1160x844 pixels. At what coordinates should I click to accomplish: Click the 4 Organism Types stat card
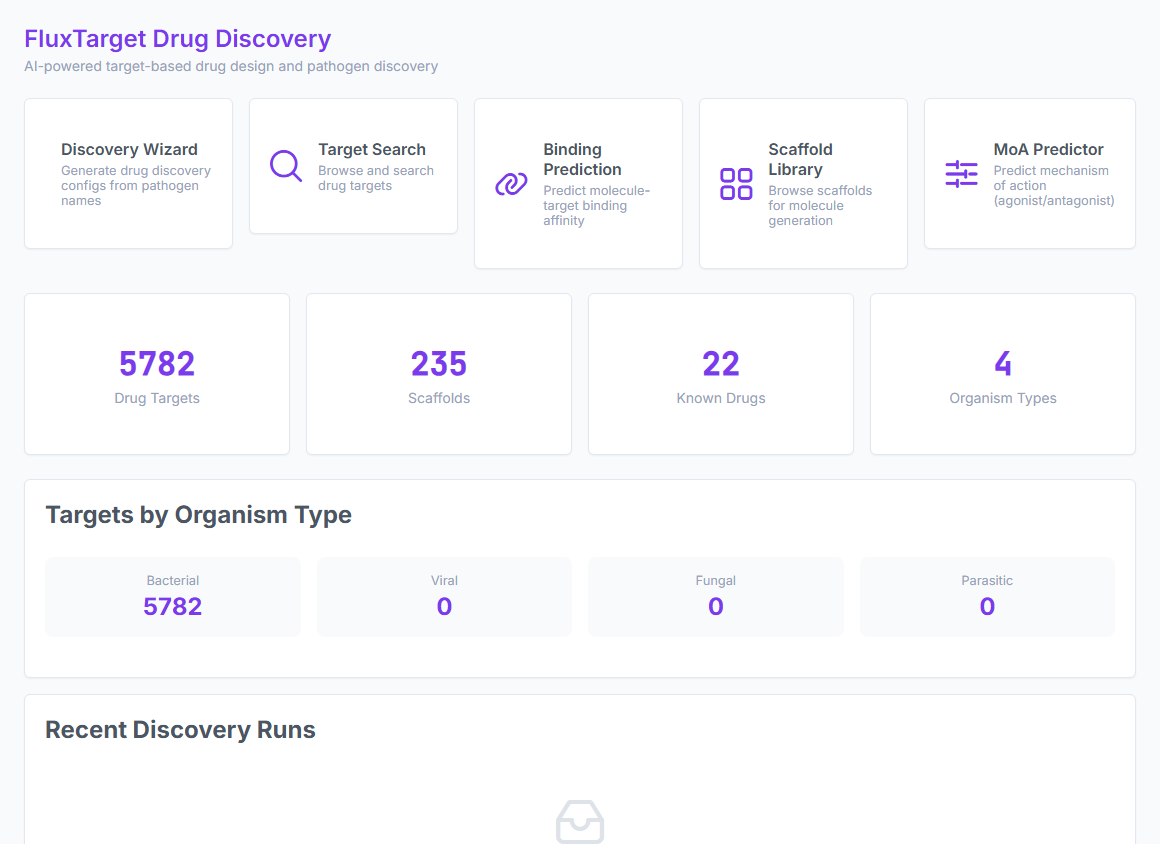[1002, 374]
